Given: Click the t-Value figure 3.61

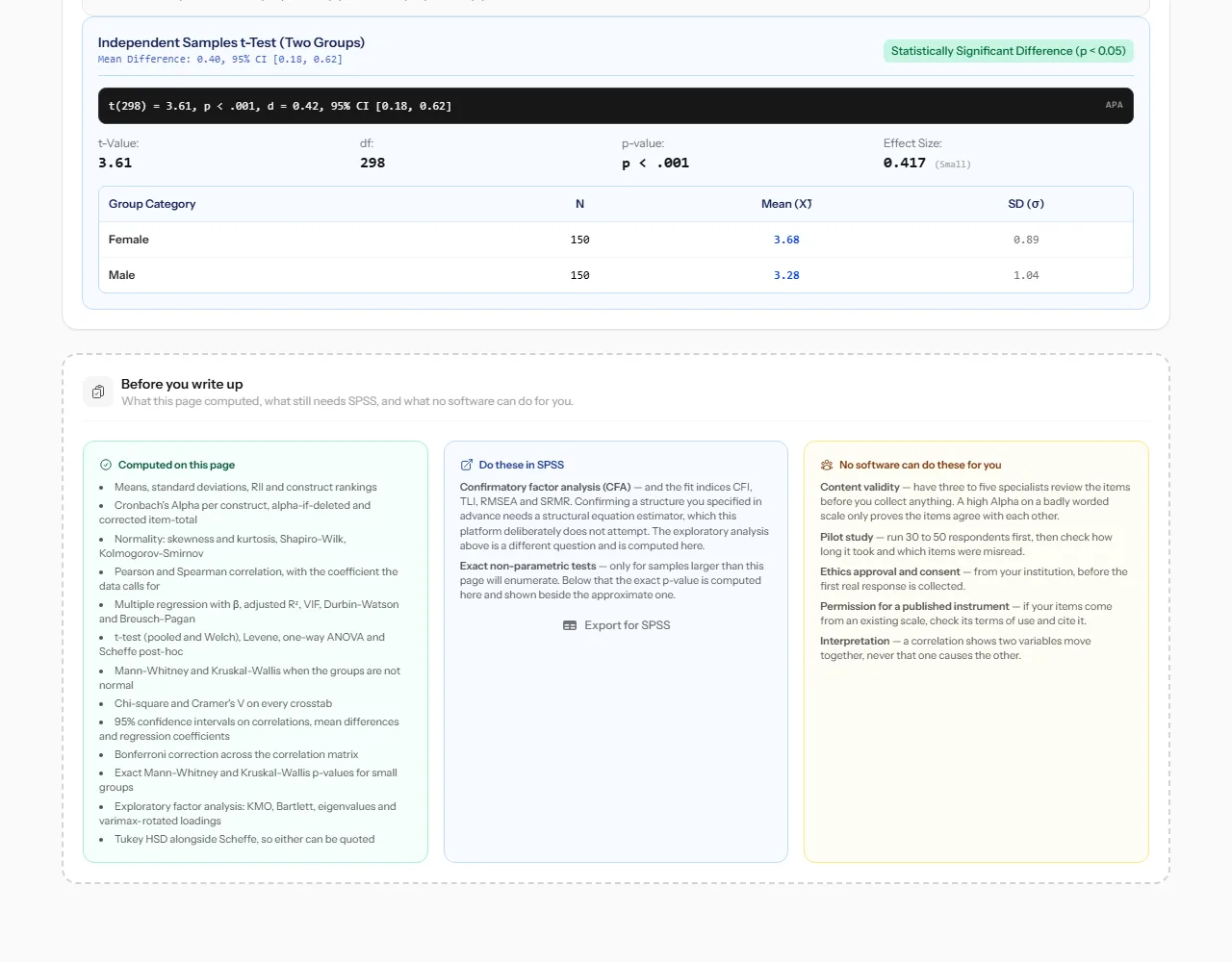Looking at the screenshot, I should 115,163.
